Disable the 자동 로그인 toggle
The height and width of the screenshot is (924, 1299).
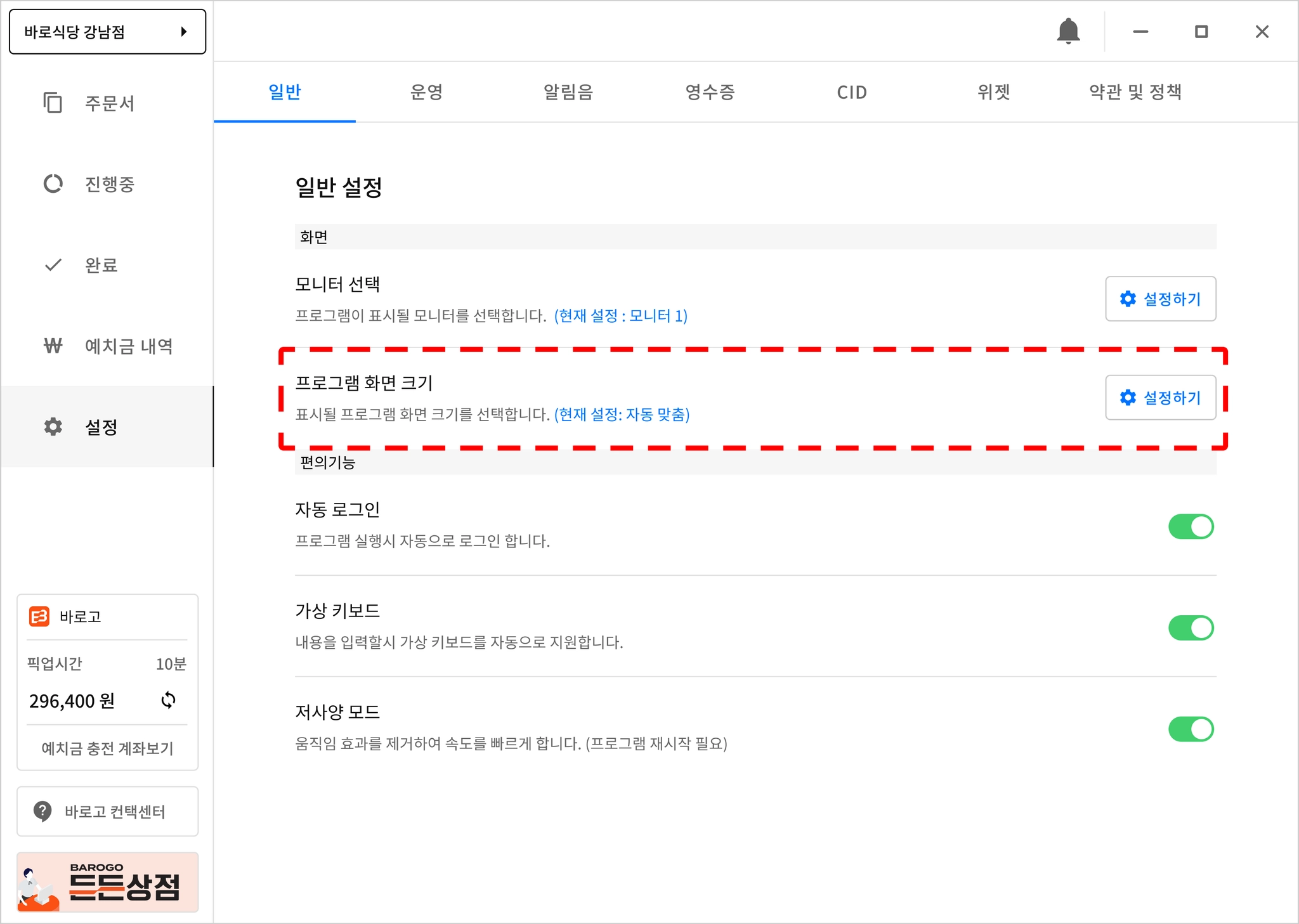point(1191,526)
